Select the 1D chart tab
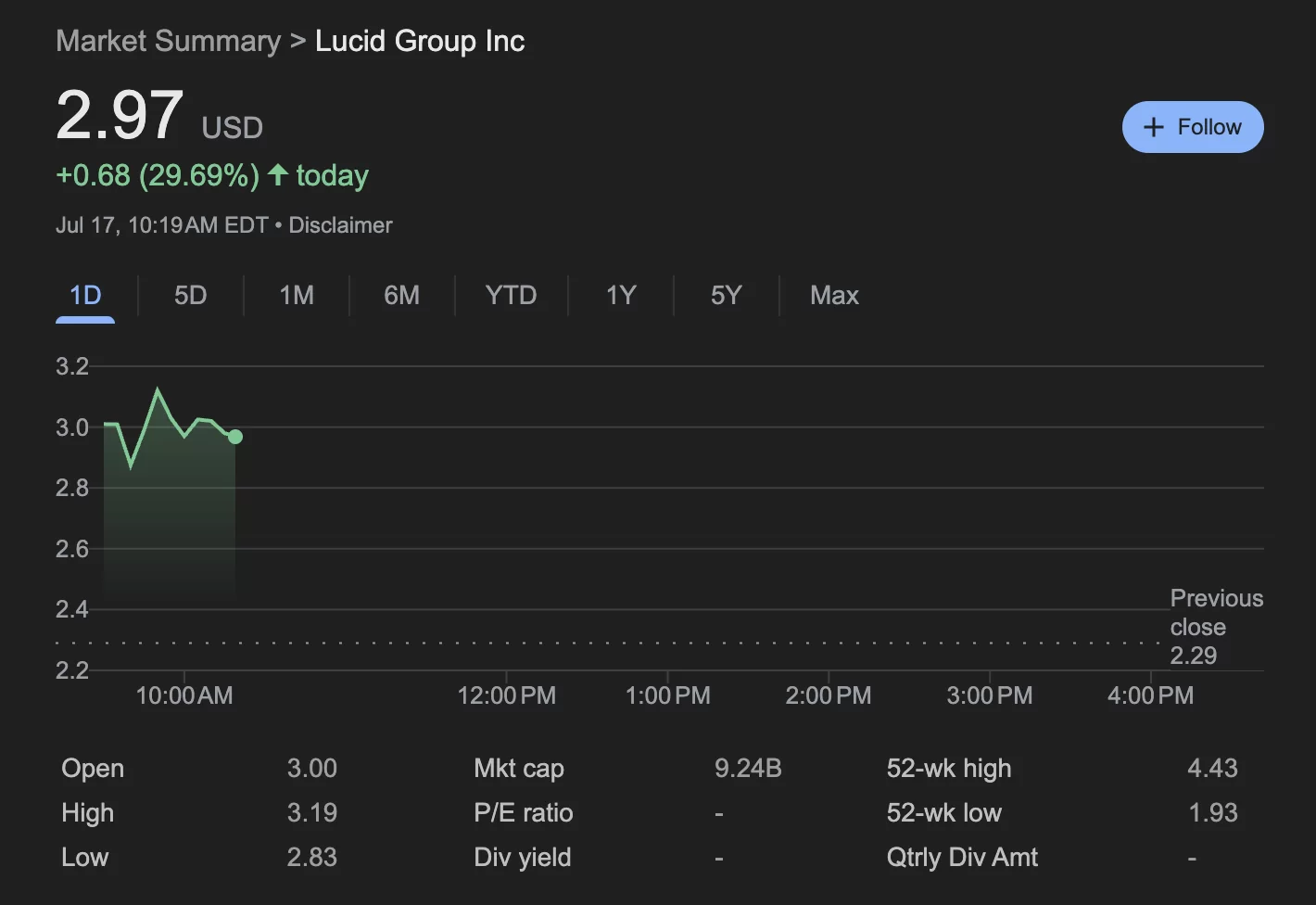This screenshot has width=1316, height=905. (x=85, y=295)
